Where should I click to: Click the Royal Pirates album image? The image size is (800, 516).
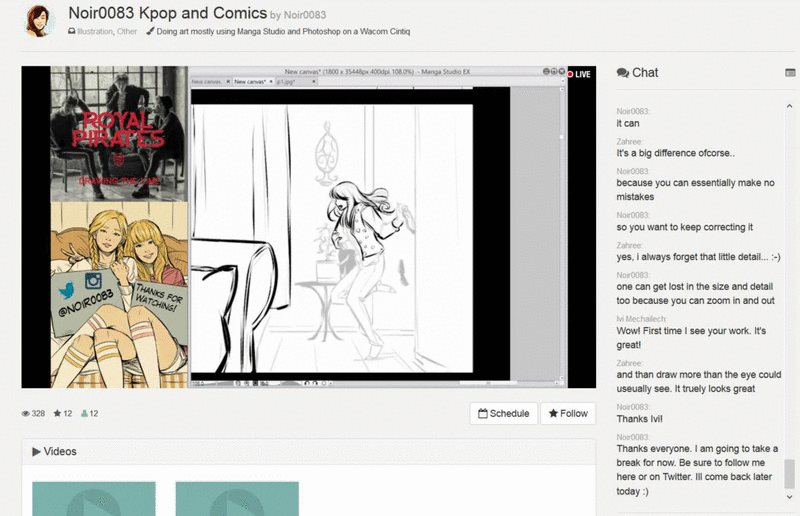(x=119, y=133)
